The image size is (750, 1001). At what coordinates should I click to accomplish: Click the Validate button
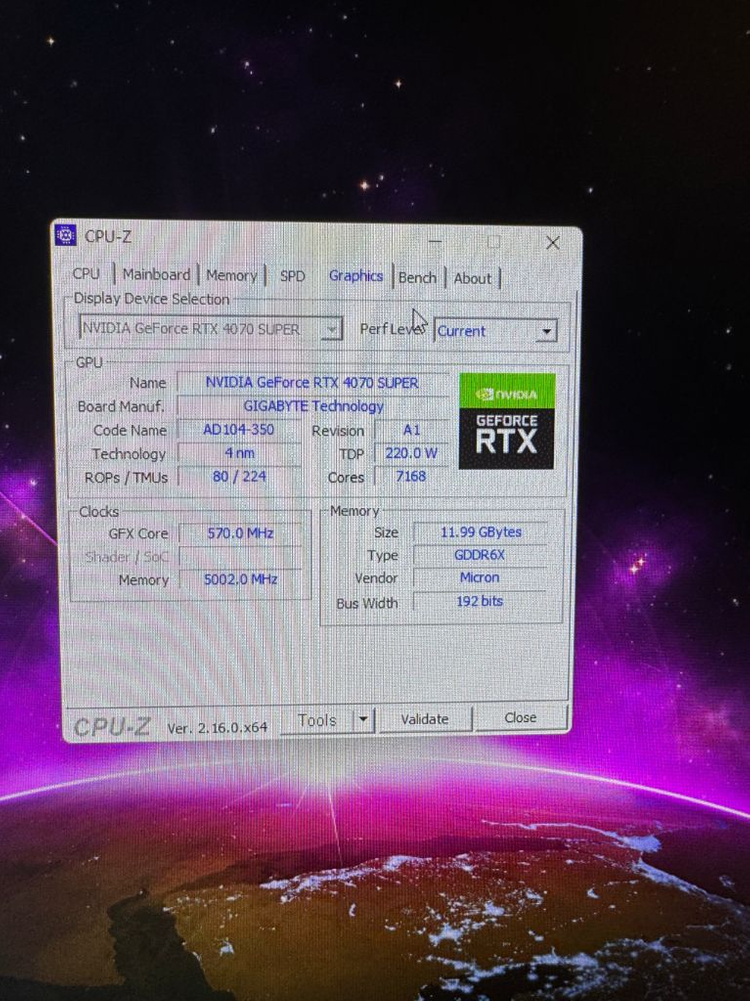424,719
